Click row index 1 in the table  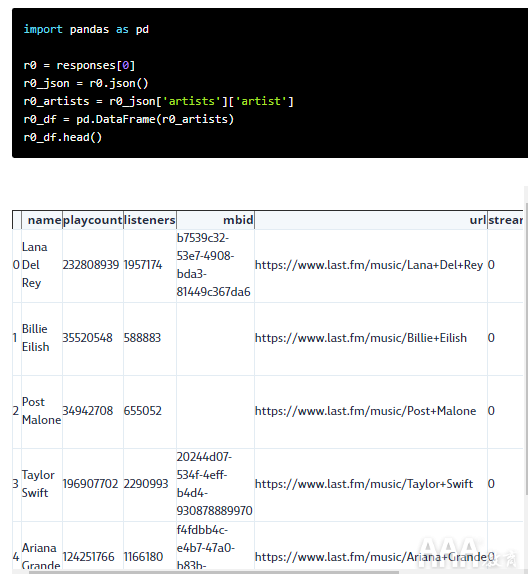tap(15, 338)
